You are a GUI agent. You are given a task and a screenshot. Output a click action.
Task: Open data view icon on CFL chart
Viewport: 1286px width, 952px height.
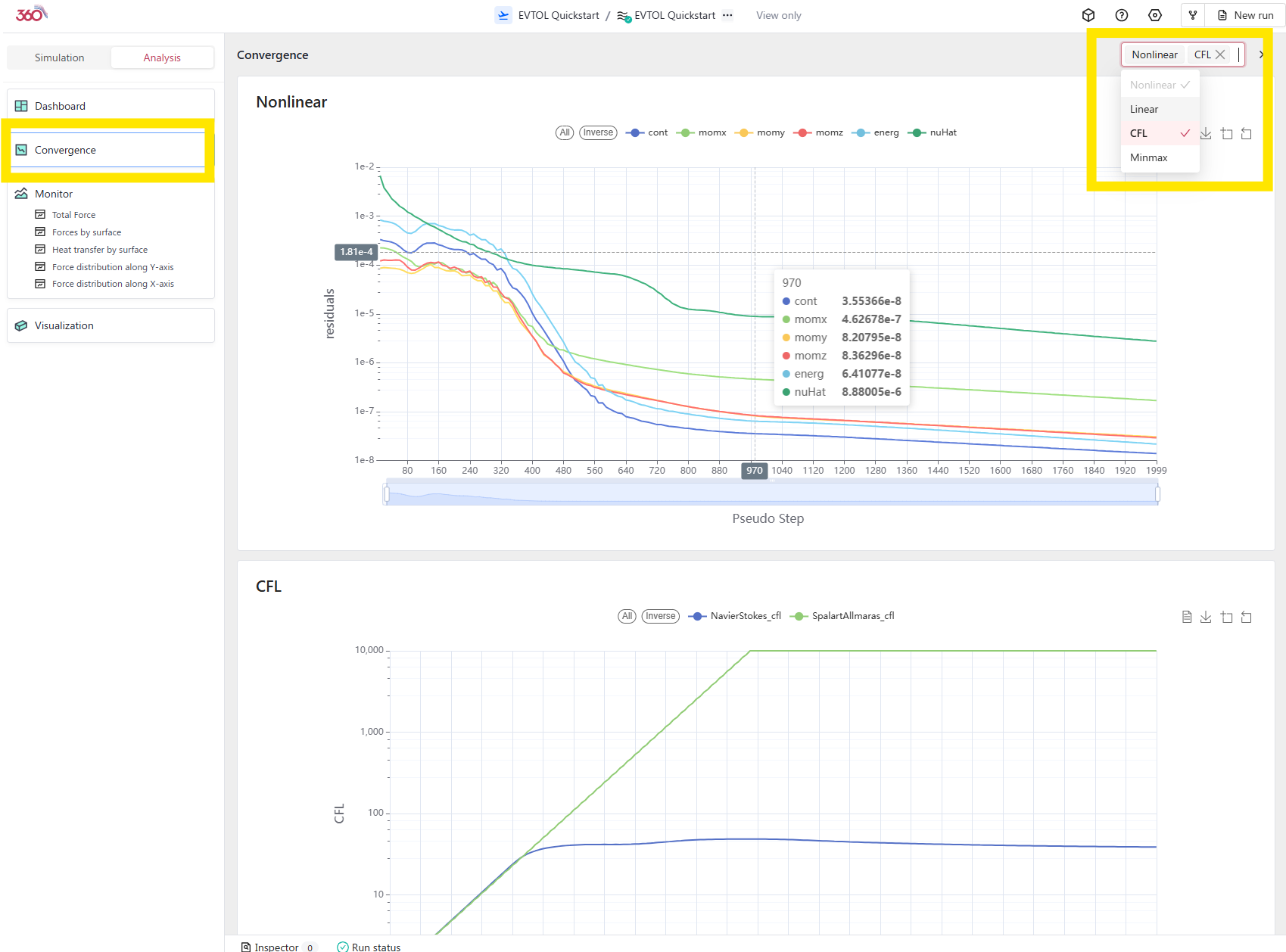point(1187,618)
